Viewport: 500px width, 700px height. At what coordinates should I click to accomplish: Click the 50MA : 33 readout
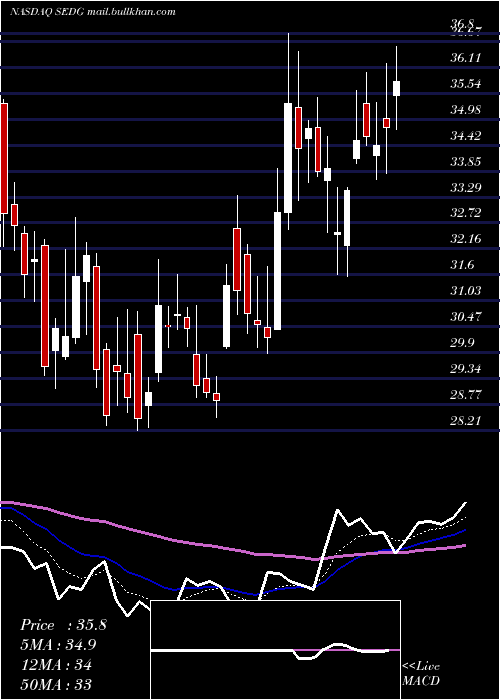click(x=56, y=685)
